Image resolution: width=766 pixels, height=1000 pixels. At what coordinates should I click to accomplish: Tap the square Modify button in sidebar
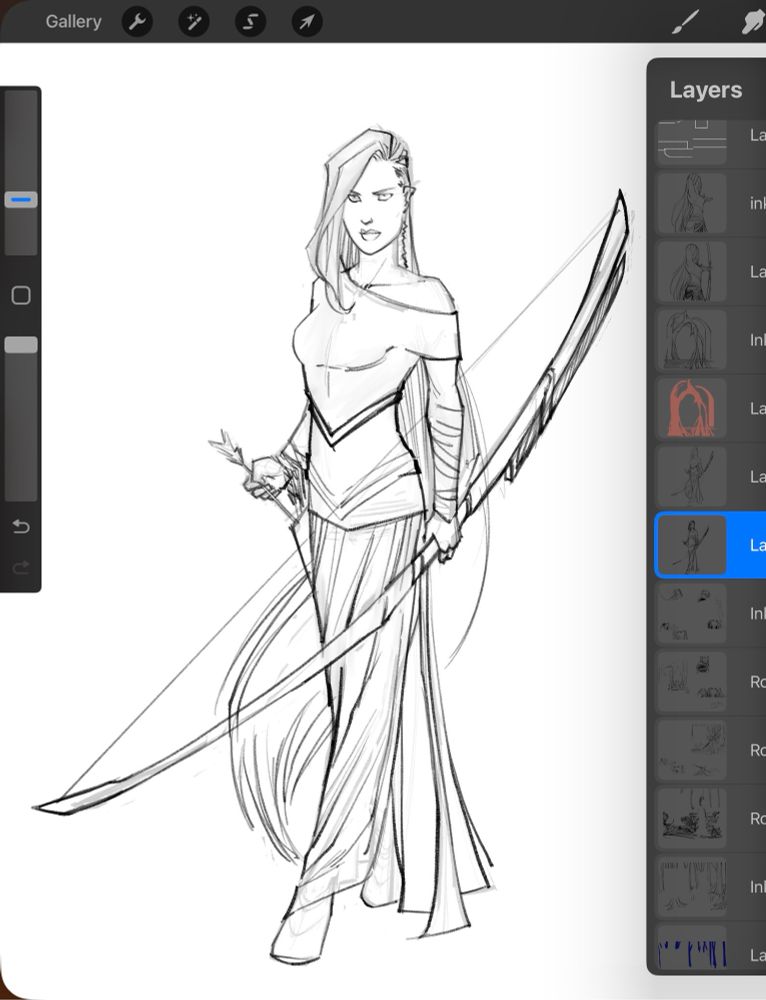coord(21,295)
